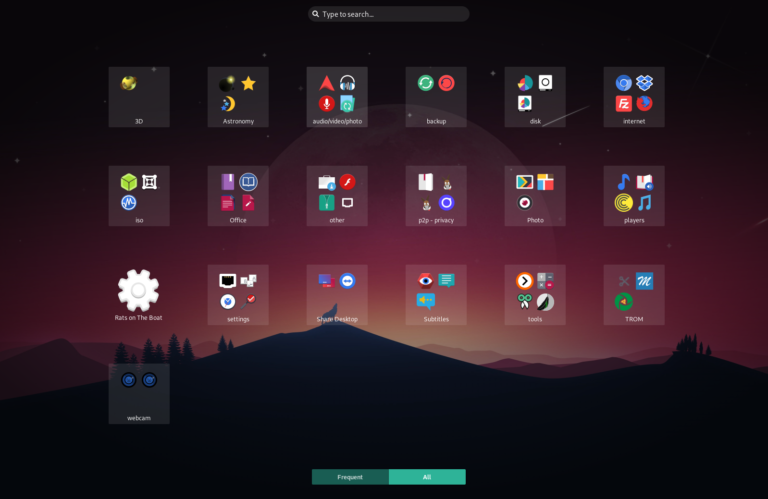Open the 3D app folder
The width and height of the screenshot is (768, 499).
[x=139, y=94]
